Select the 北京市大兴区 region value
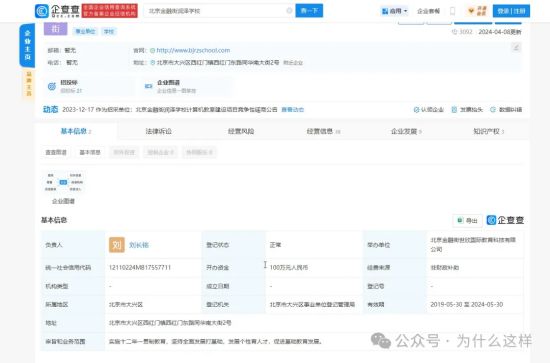Viewport: 550px width, 363px height. tap(126, 304)
